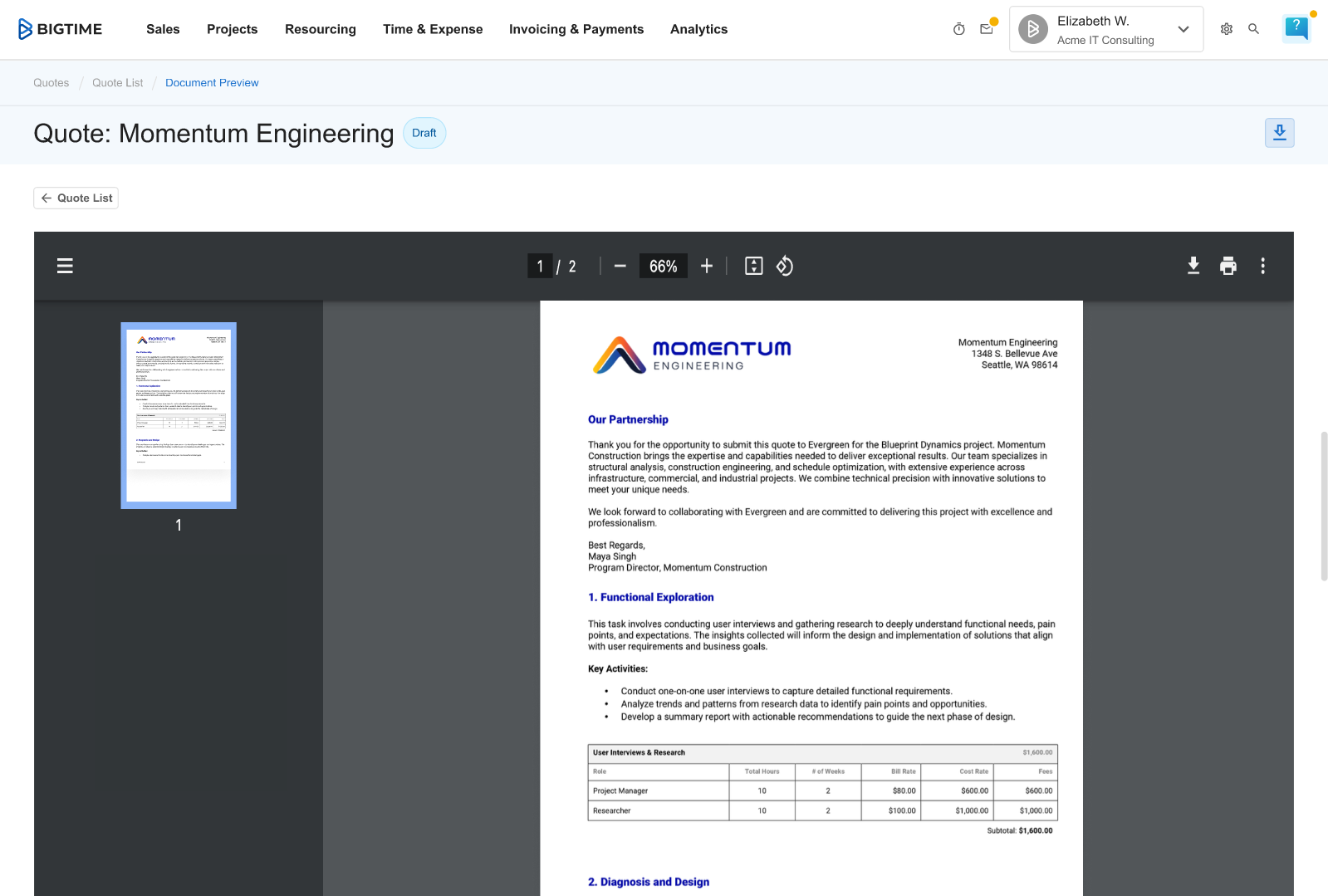Viewport: 1328px width, 896px height.
Task: Click the blue download quote button
Action: pos(1279,133)
